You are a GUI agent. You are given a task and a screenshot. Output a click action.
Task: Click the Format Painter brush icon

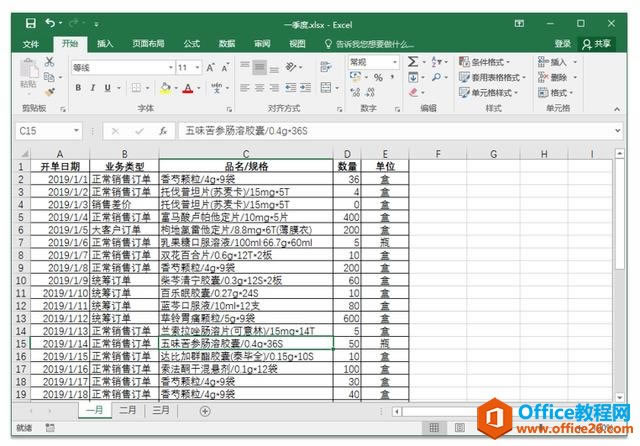click(50, 92)
